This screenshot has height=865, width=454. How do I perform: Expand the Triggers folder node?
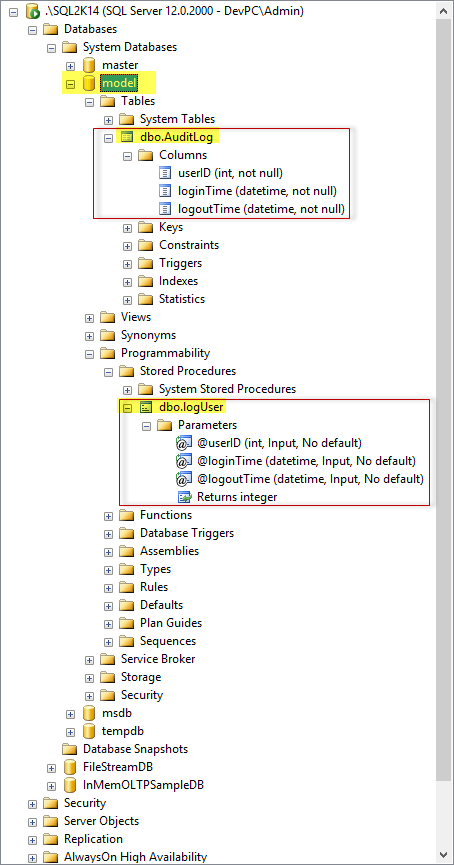coord(128,264)
